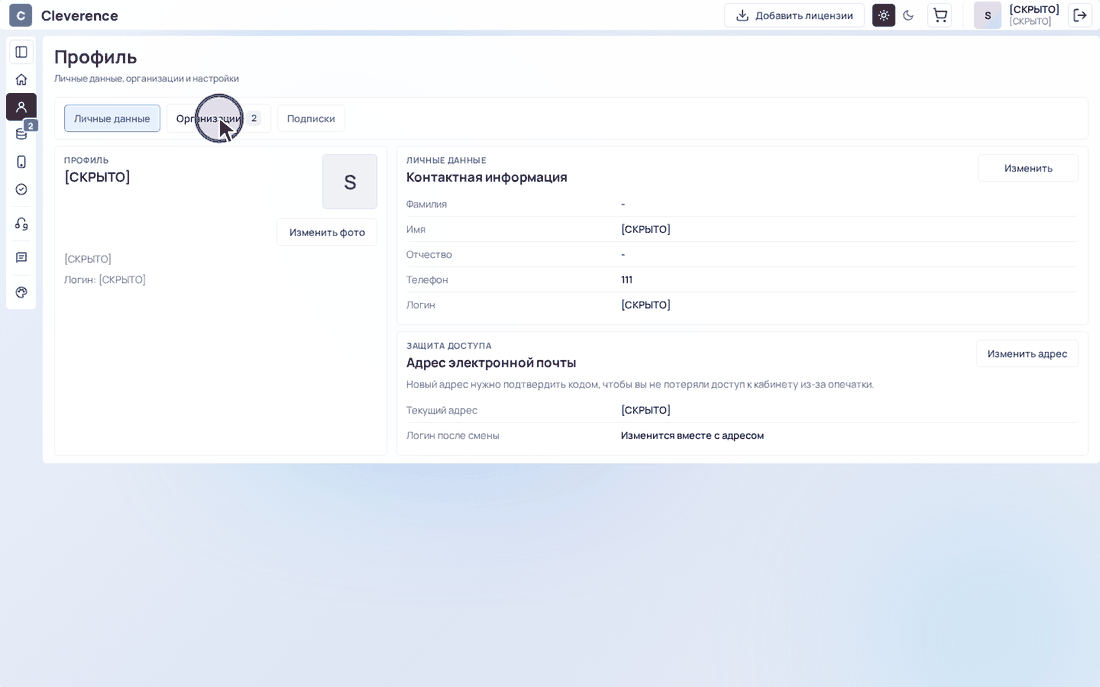Click the Cleverence brand name text
This screenshot has height=687, width=1100.
point(79,15)
